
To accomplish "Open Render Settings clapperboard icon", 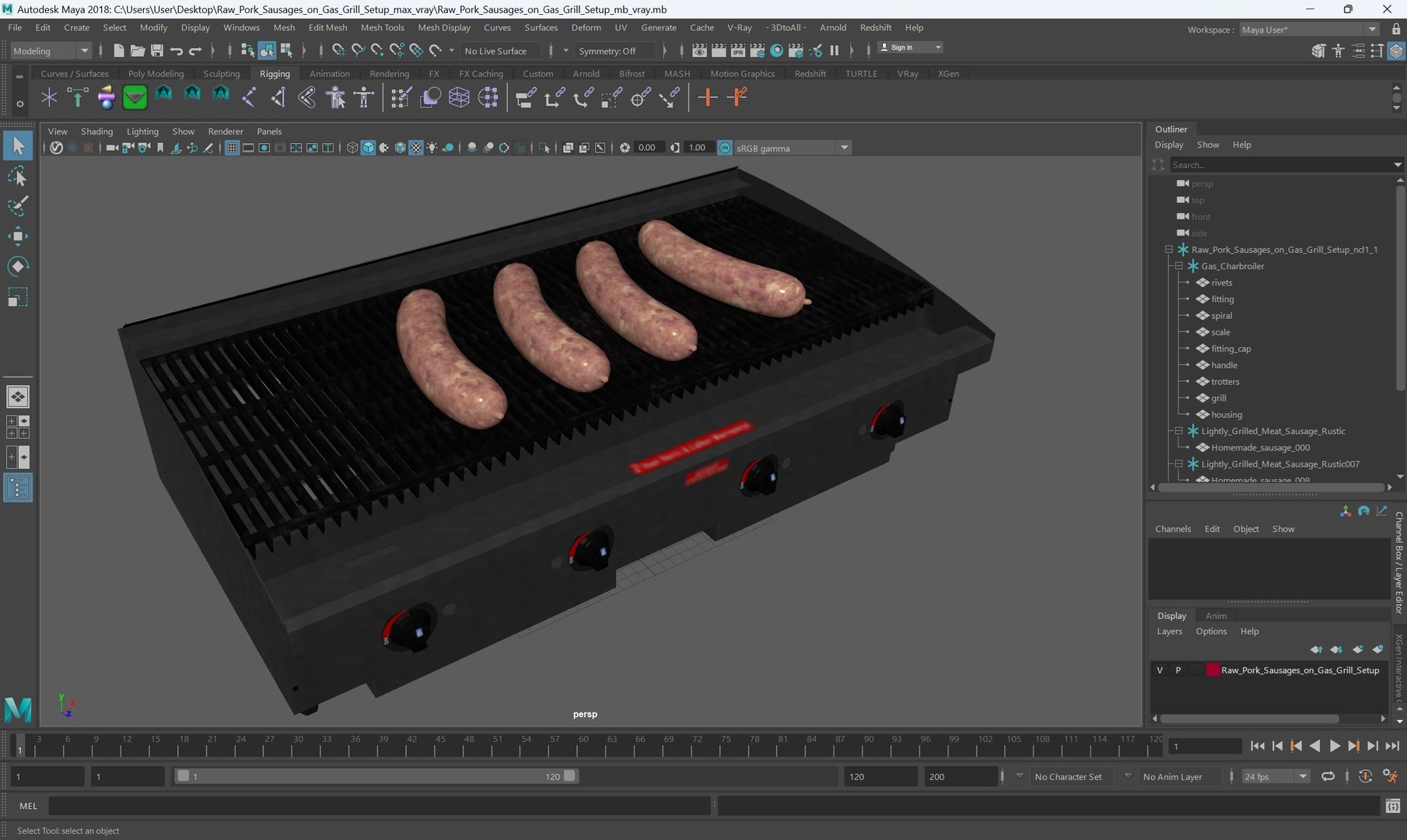I will [758, 51].
